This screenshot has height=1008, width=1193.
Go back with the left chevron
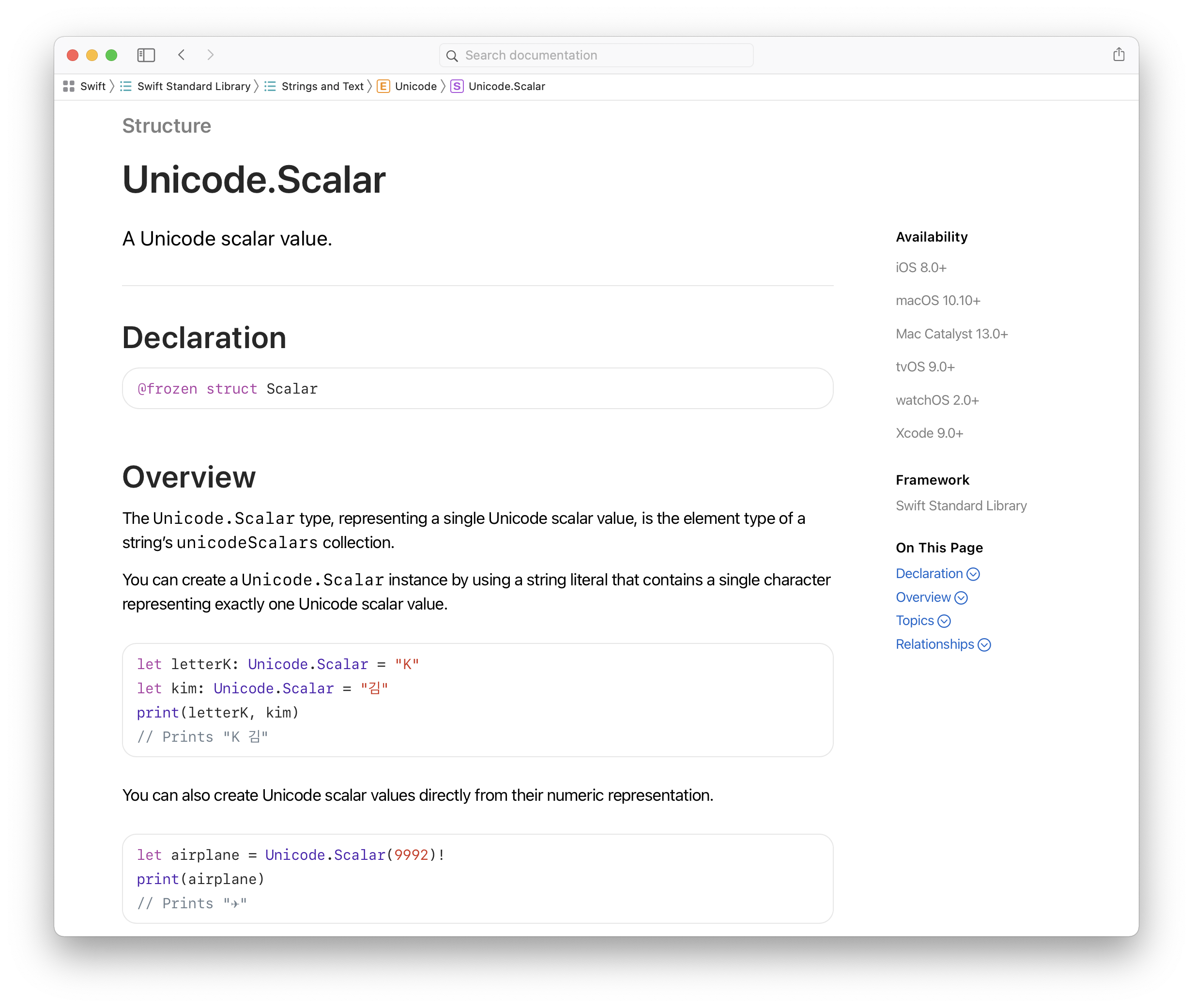[x=182, y=55]
